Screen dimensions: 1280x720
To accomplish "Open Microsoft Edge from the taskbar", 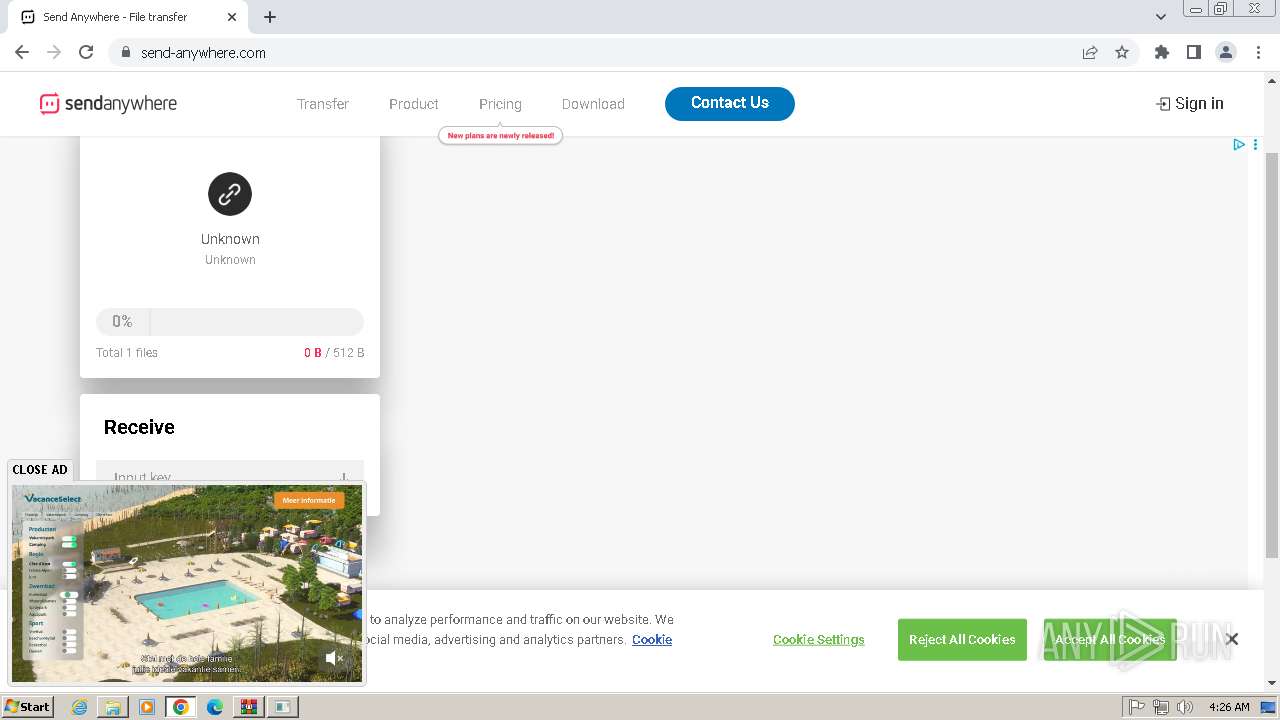I will coord(215,707).
